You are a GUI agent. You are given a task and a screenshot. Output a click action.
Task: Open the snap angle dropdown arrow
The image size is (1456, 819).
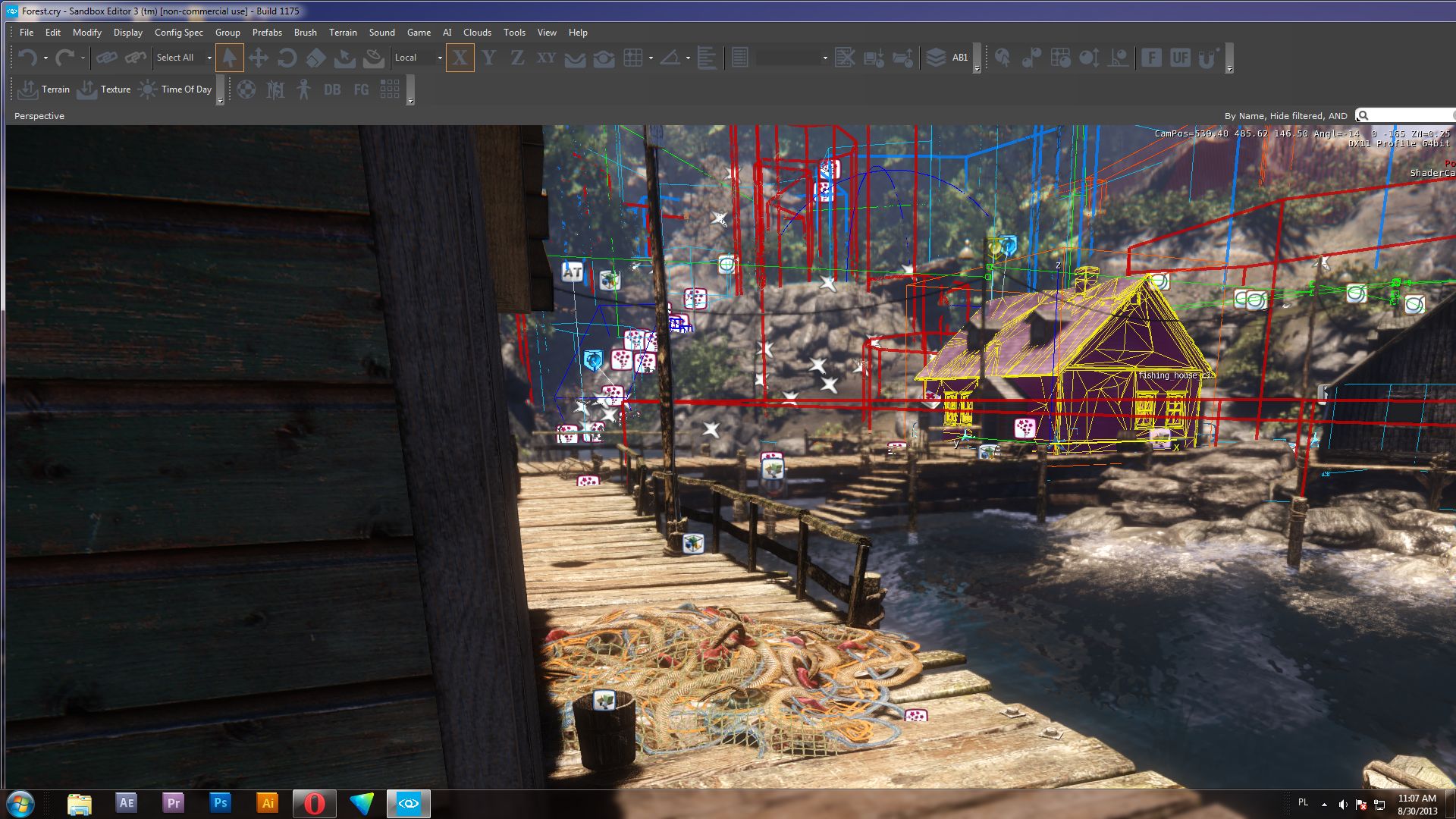click(x=686, y=57)
